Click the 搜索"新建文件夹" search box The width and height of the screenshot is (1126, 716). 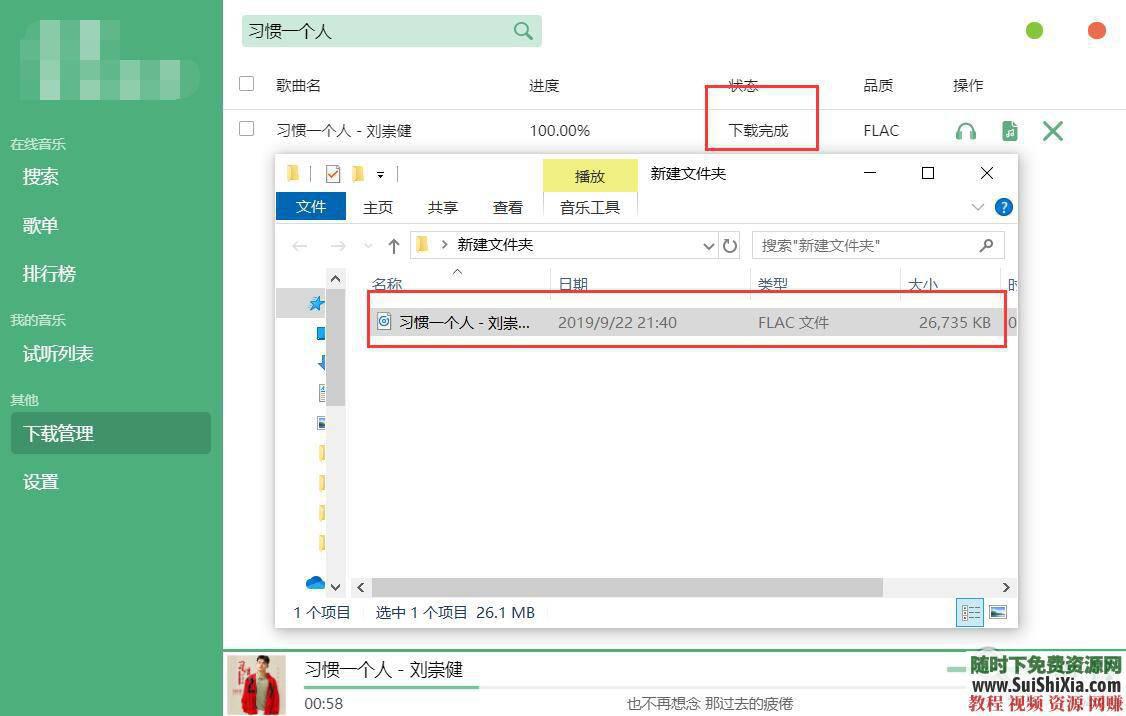point(870,245)
